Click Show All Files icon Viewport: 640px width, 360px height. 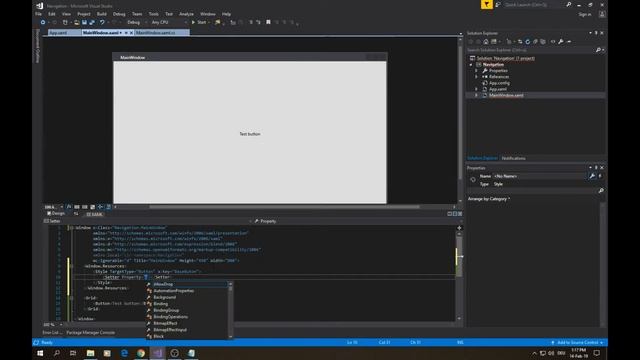[543, 42]
